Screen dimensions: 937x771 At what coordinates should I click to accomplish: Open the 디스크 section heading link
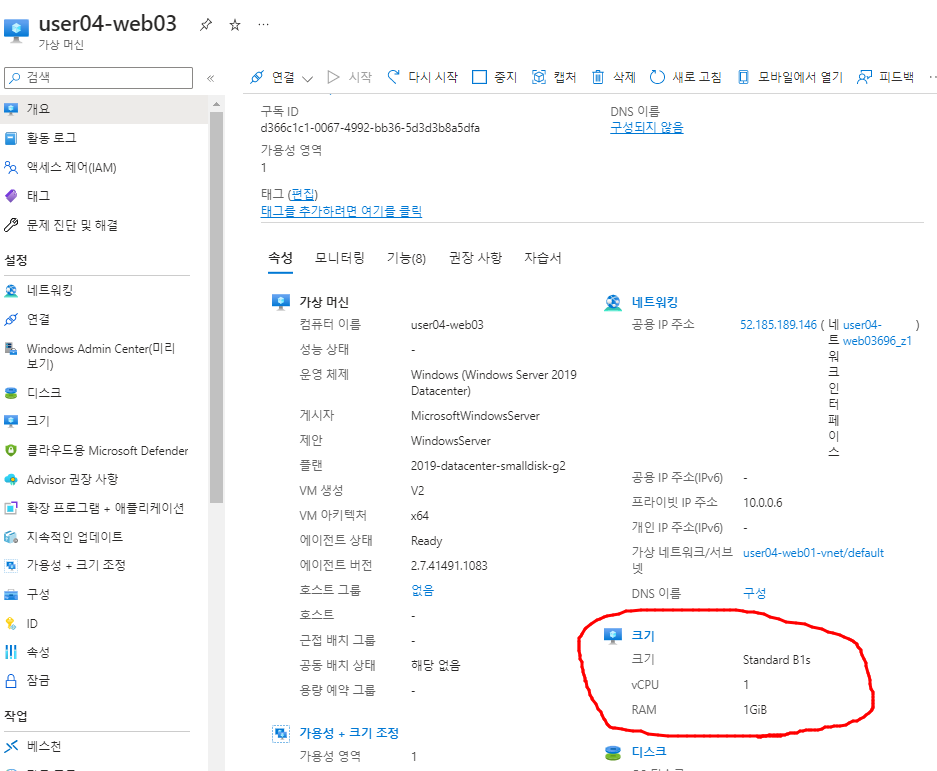pos(649,752)
